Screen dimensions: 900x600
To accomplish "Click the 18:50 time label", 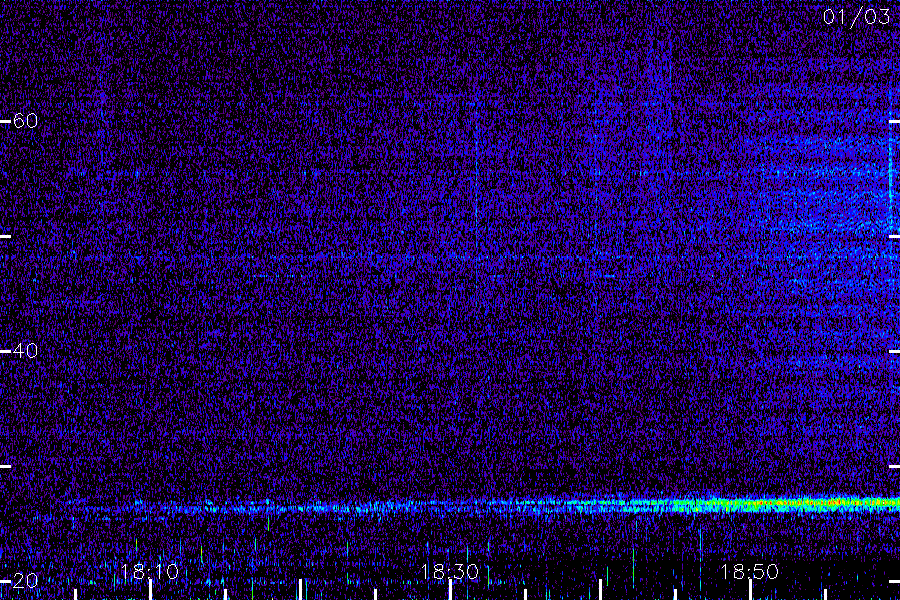I will pyautogui.click(x=750, y=572).
